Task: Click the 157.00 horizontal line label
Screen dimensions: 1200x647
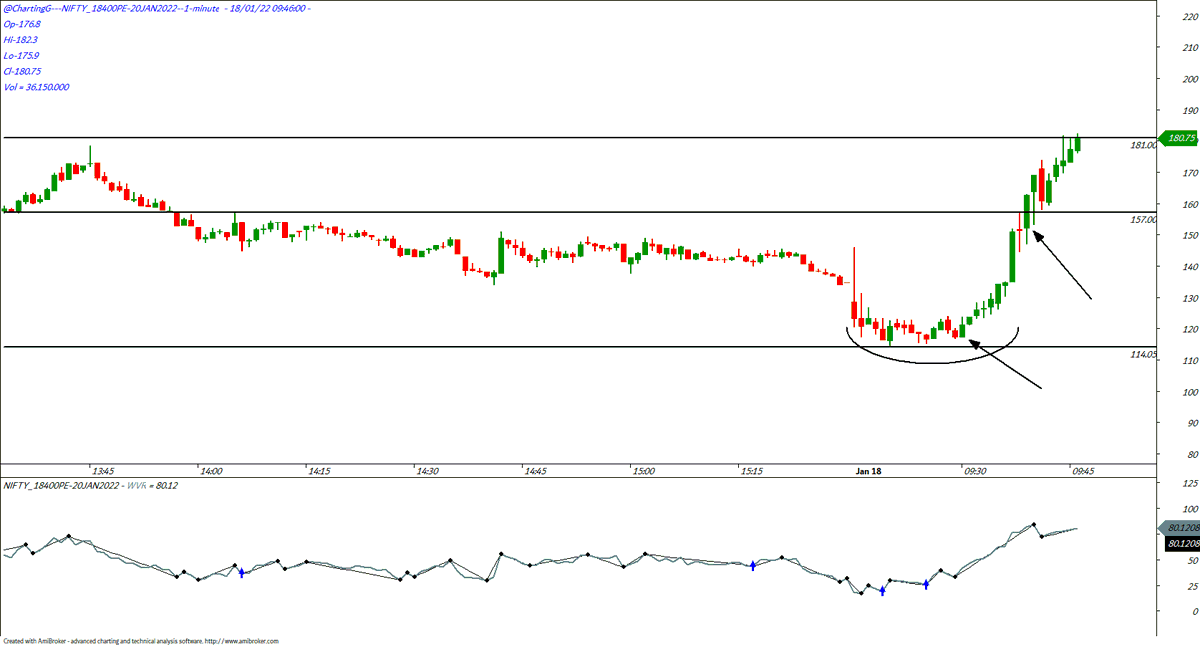Action: pos(1143,219)
